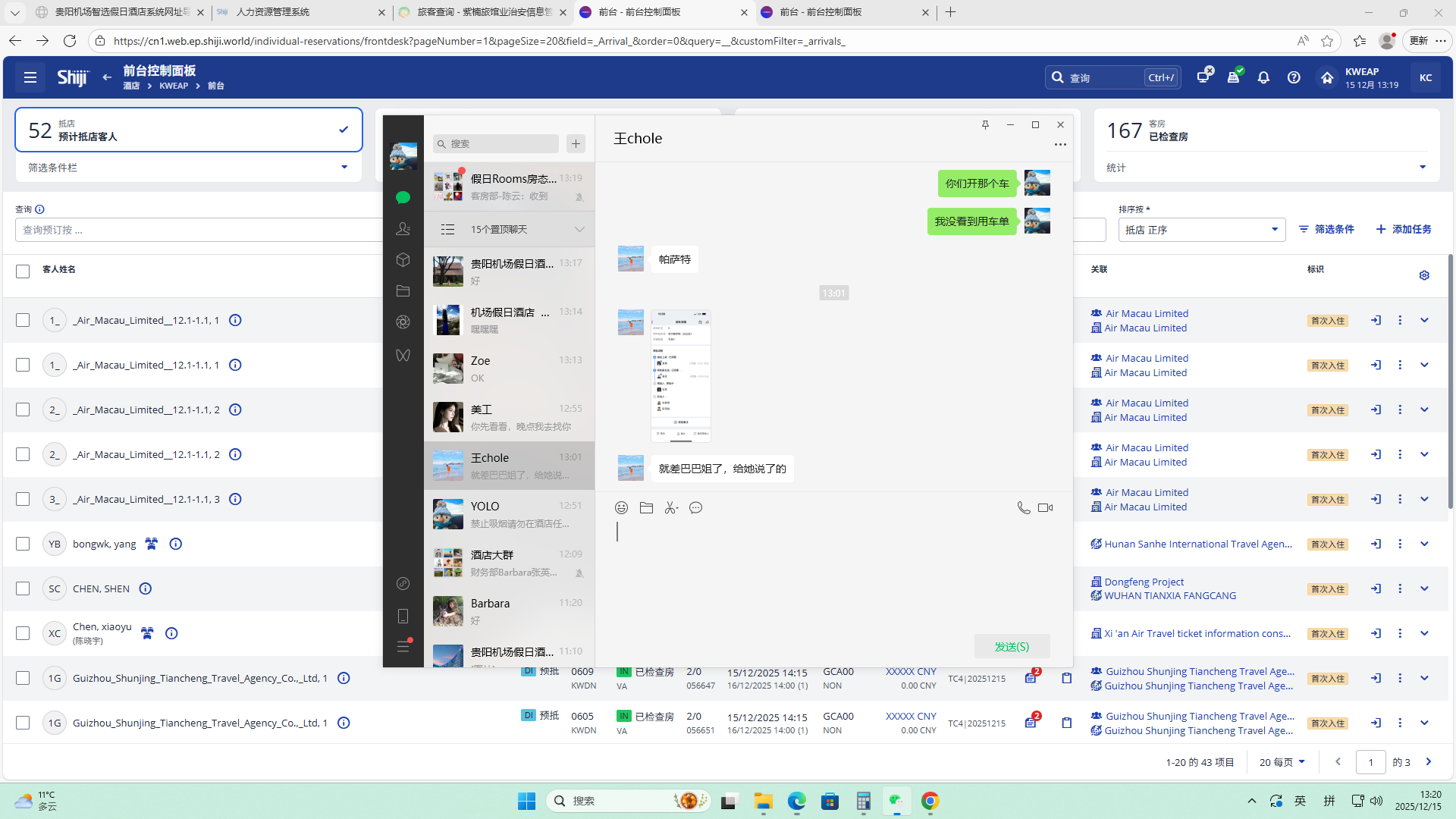Open table column settings gear icon
Viewport: 1456px width, 819px height.
[x=1423, y=275]
